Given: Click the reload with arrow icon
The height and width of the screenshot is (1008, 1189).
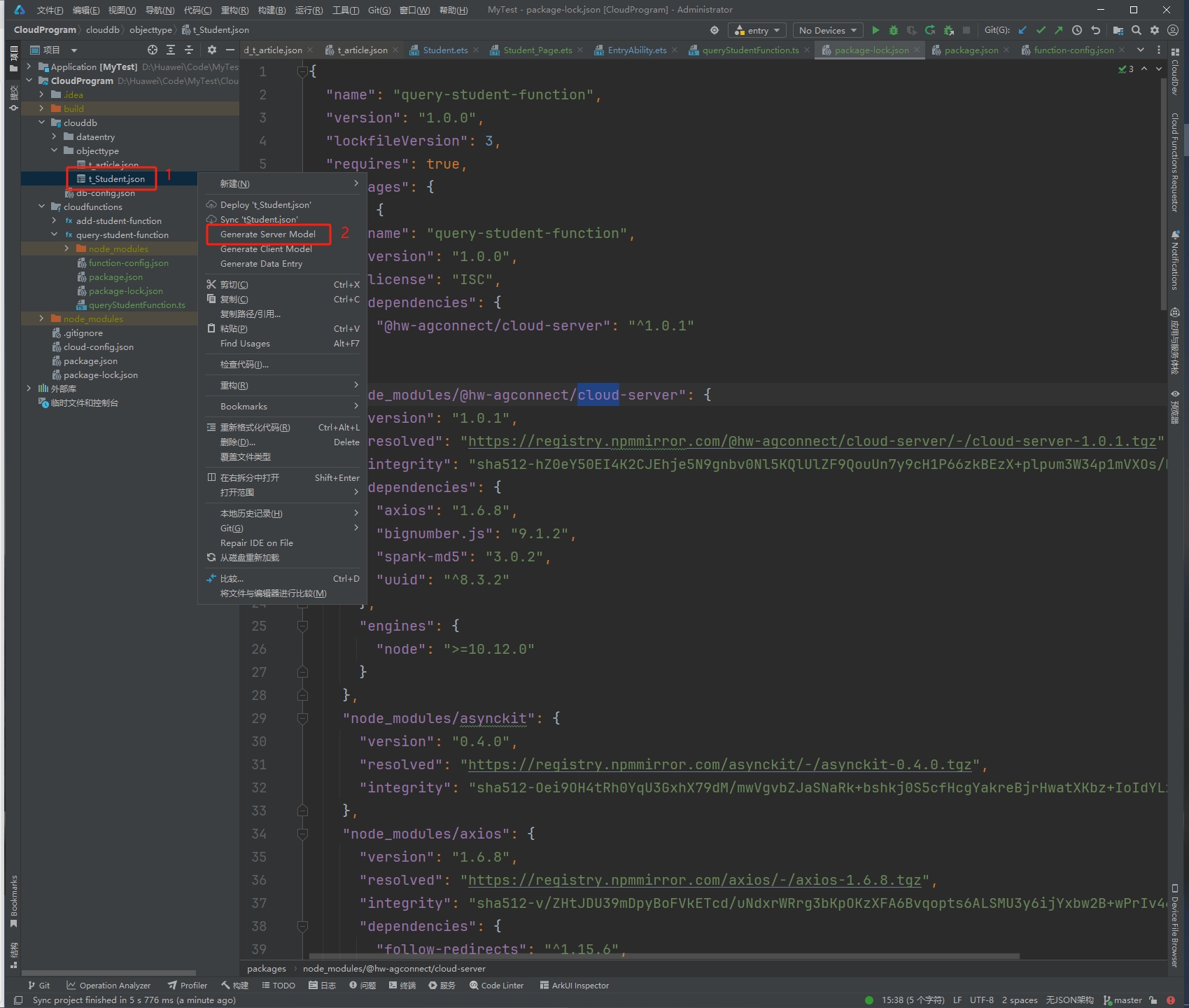Looking at the screenshot, I should (x=930, y=30).
